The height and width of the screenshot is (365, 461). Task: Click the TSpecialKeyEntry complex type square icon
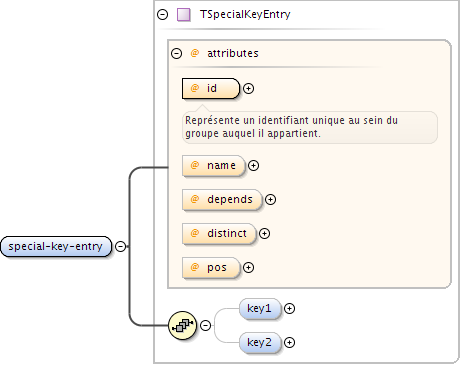click(184, 15)
